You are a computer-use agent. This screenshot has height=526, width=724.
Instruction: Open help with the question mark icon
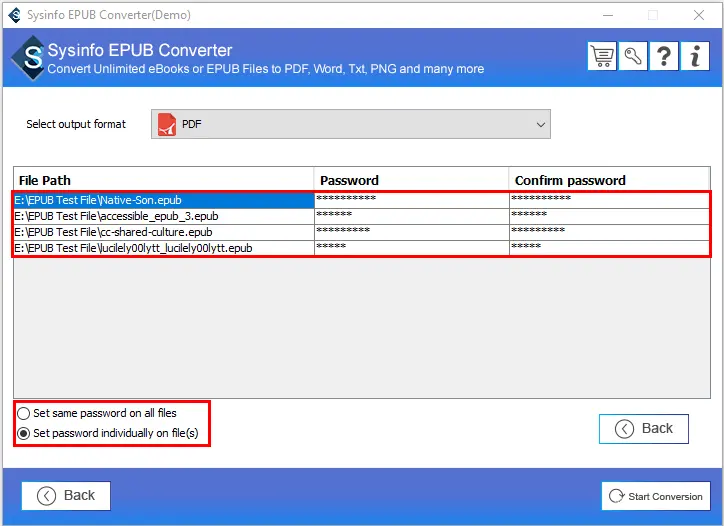tap(664, 56)
